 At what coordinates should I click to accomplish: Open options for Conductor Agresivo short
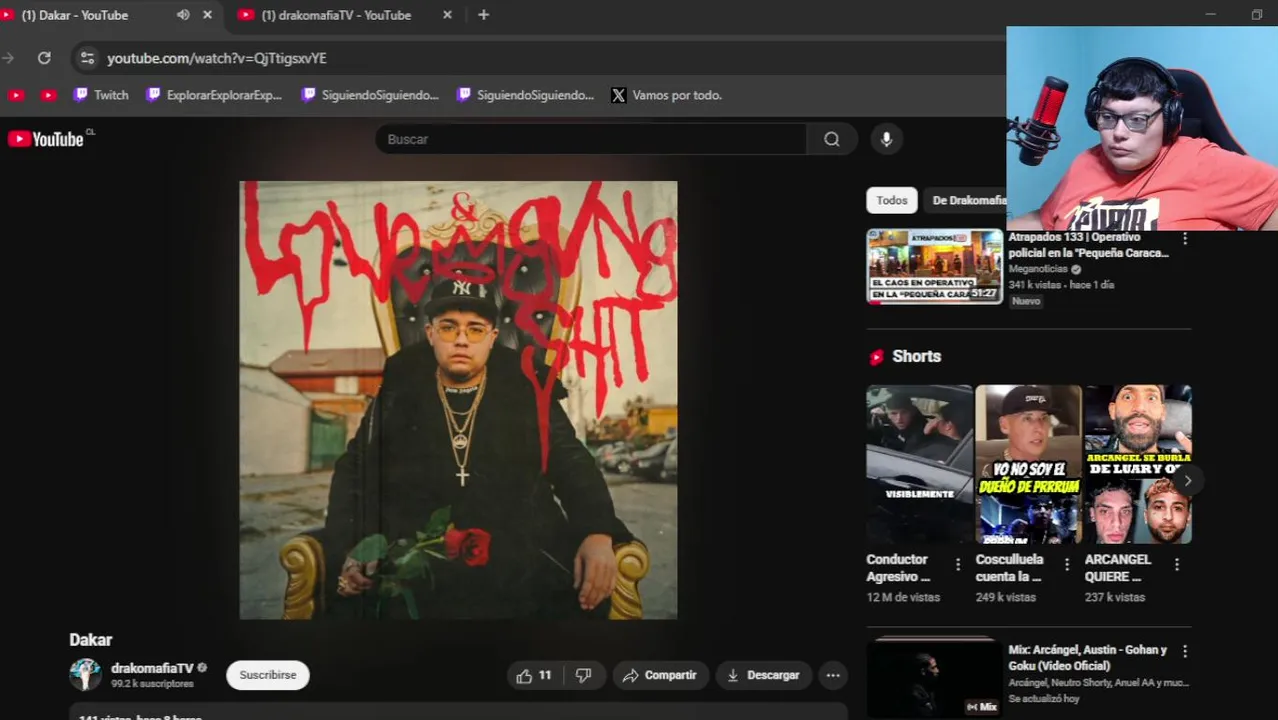coord(958,565)
